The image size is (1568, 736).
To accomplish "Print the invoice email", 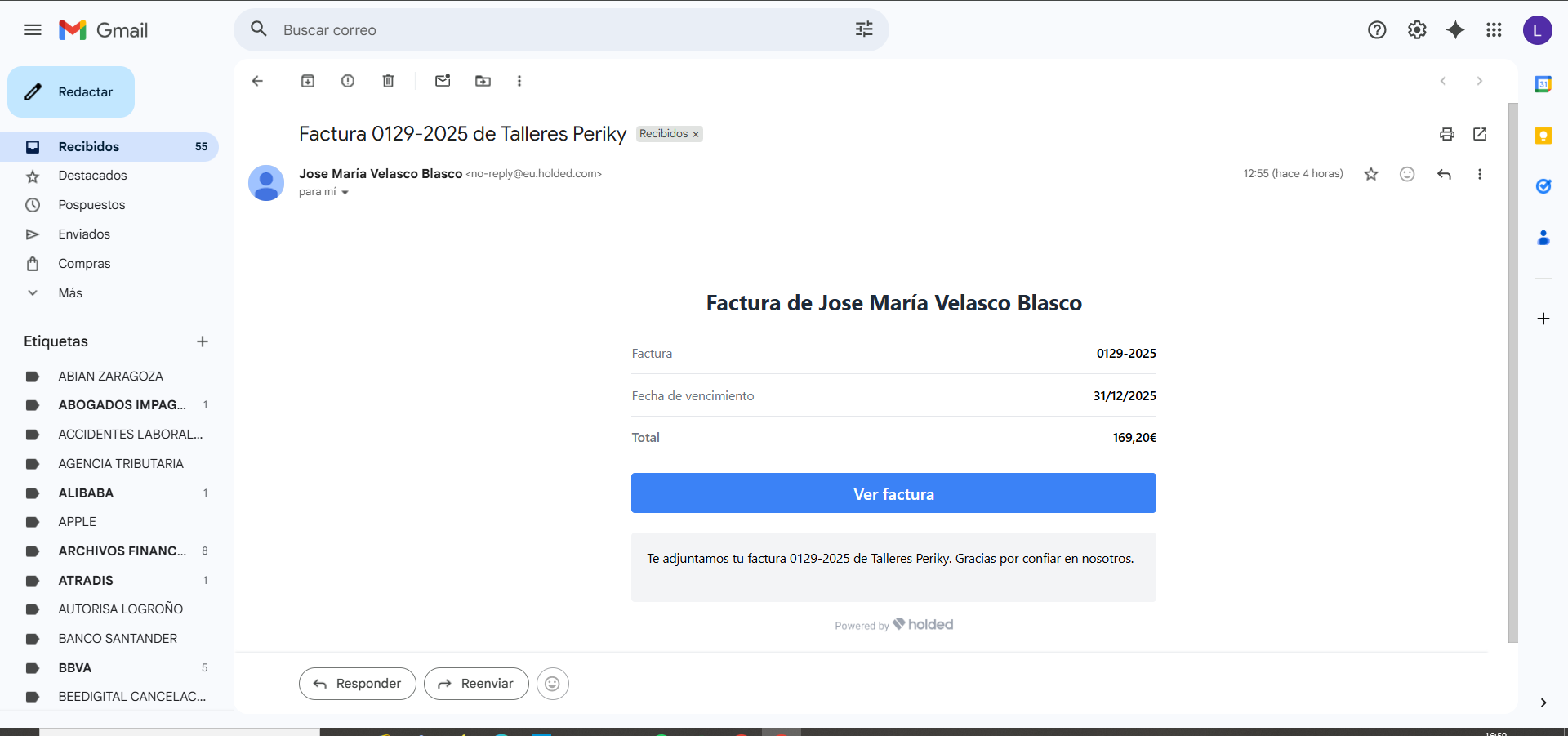I will (1446, 134).
